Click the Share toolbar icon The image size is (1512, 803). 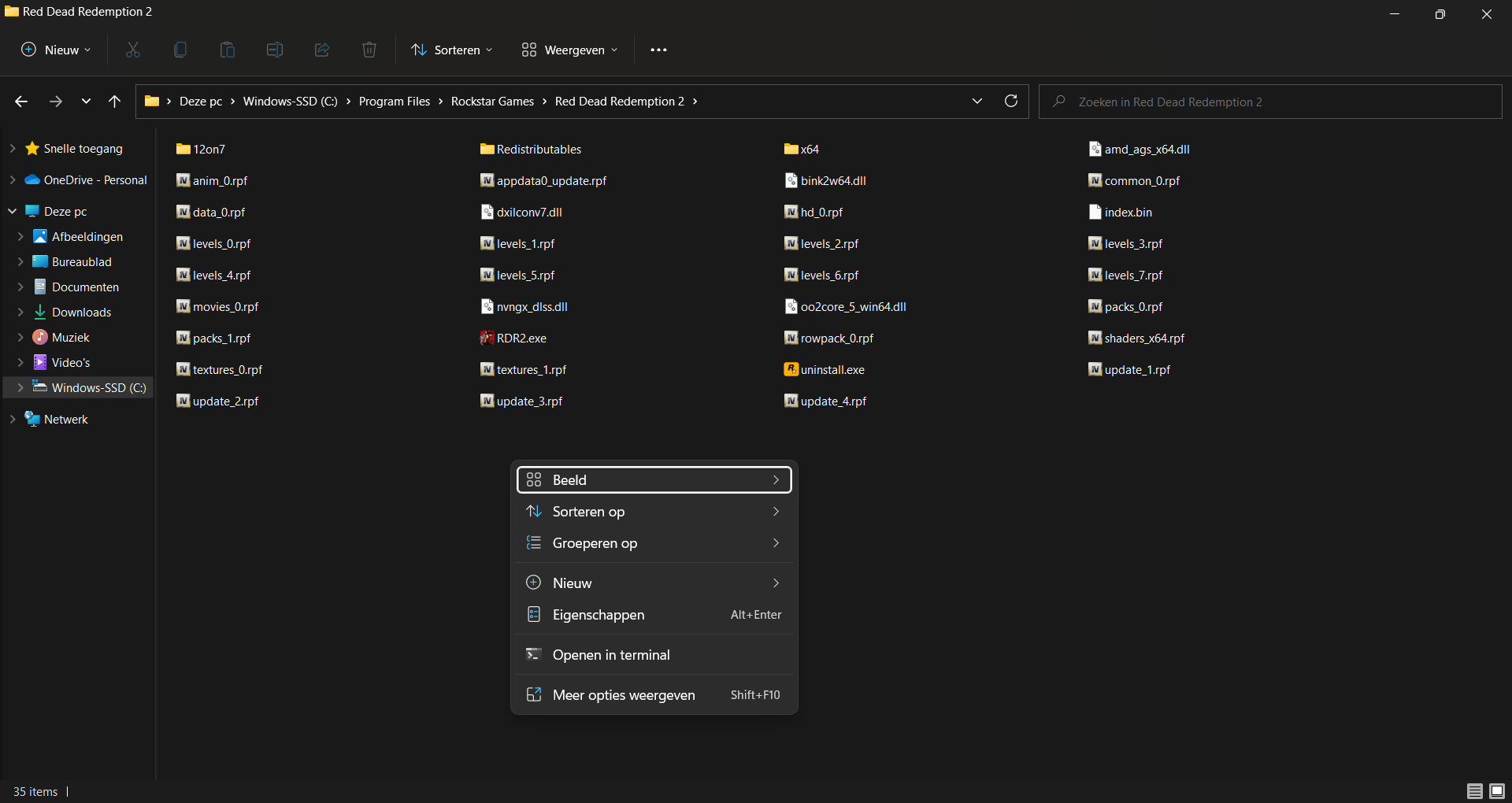click(322, 50)
